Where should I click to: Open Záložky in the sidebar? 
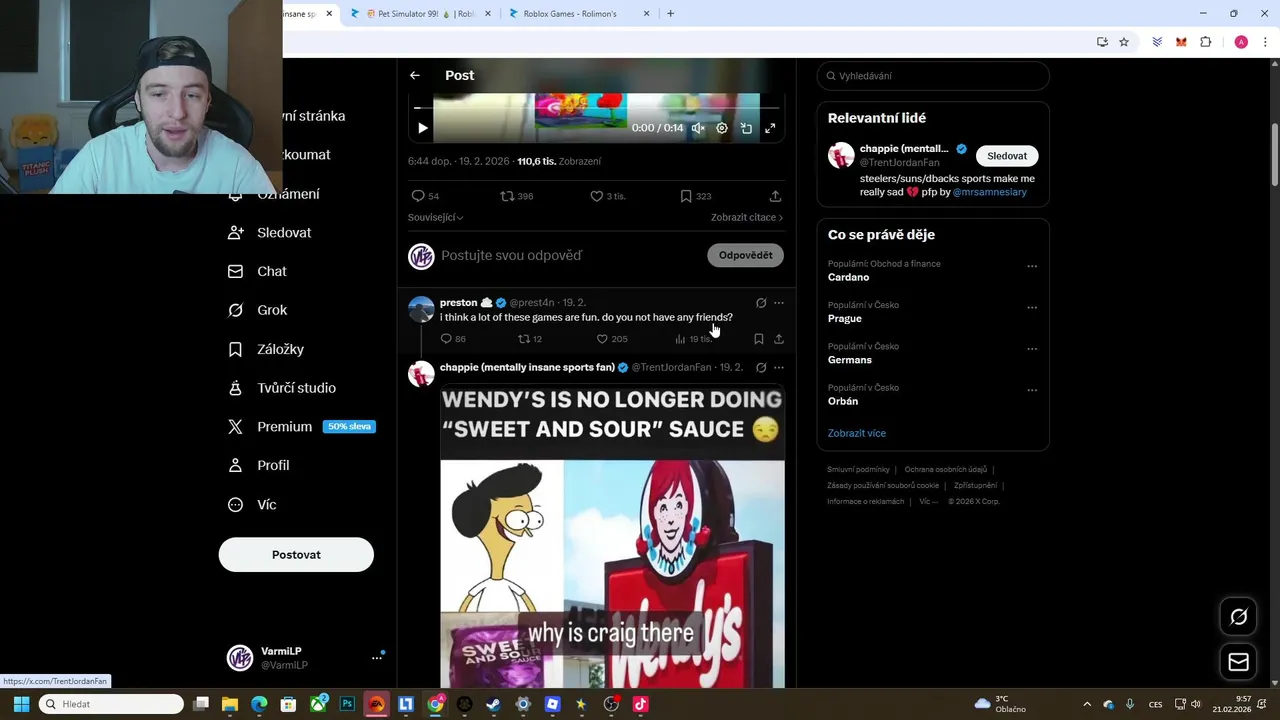click(x=266, y=349)
